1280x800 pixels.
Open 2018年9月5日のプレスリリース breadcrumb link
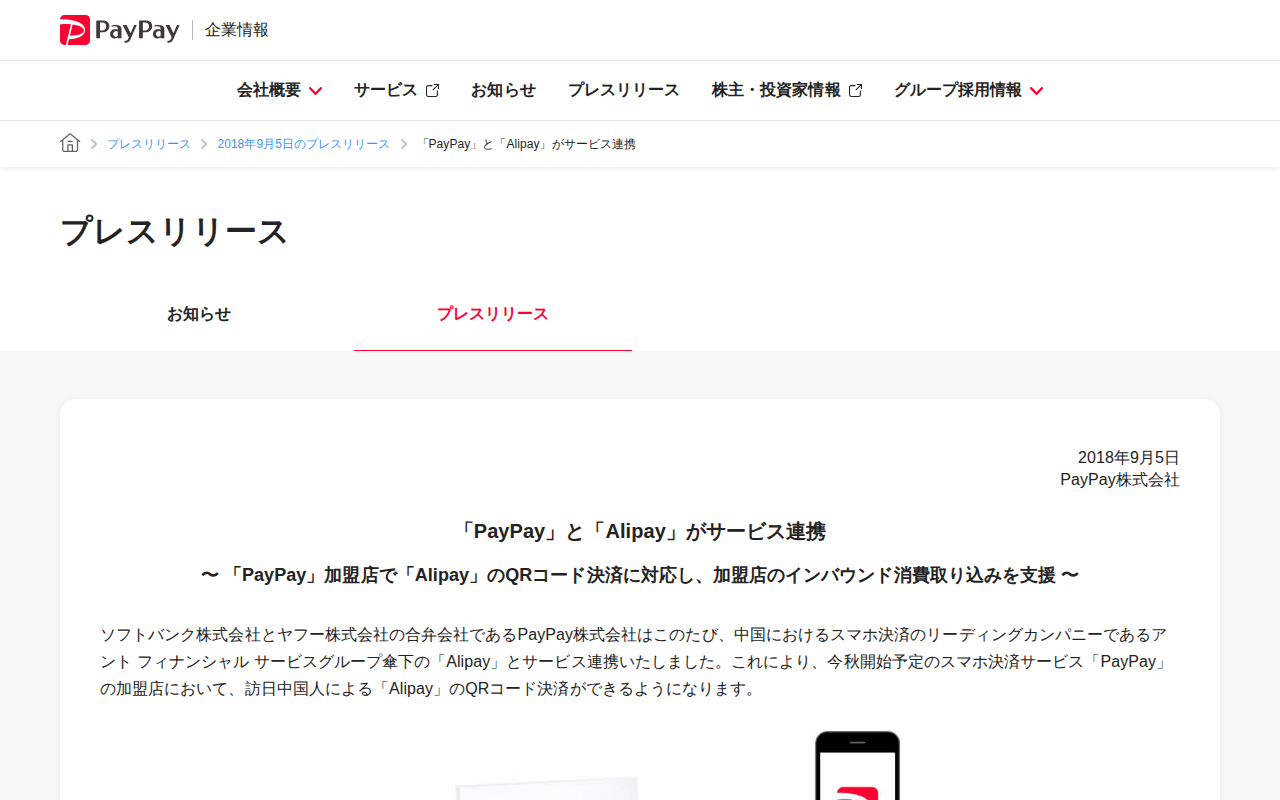coord(304,144)
